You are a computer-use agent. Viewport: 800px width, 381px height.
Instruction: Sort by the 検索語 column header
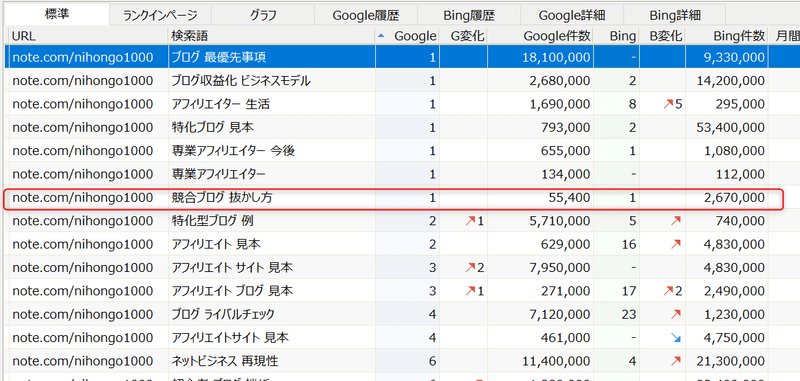tap(272, 36)
